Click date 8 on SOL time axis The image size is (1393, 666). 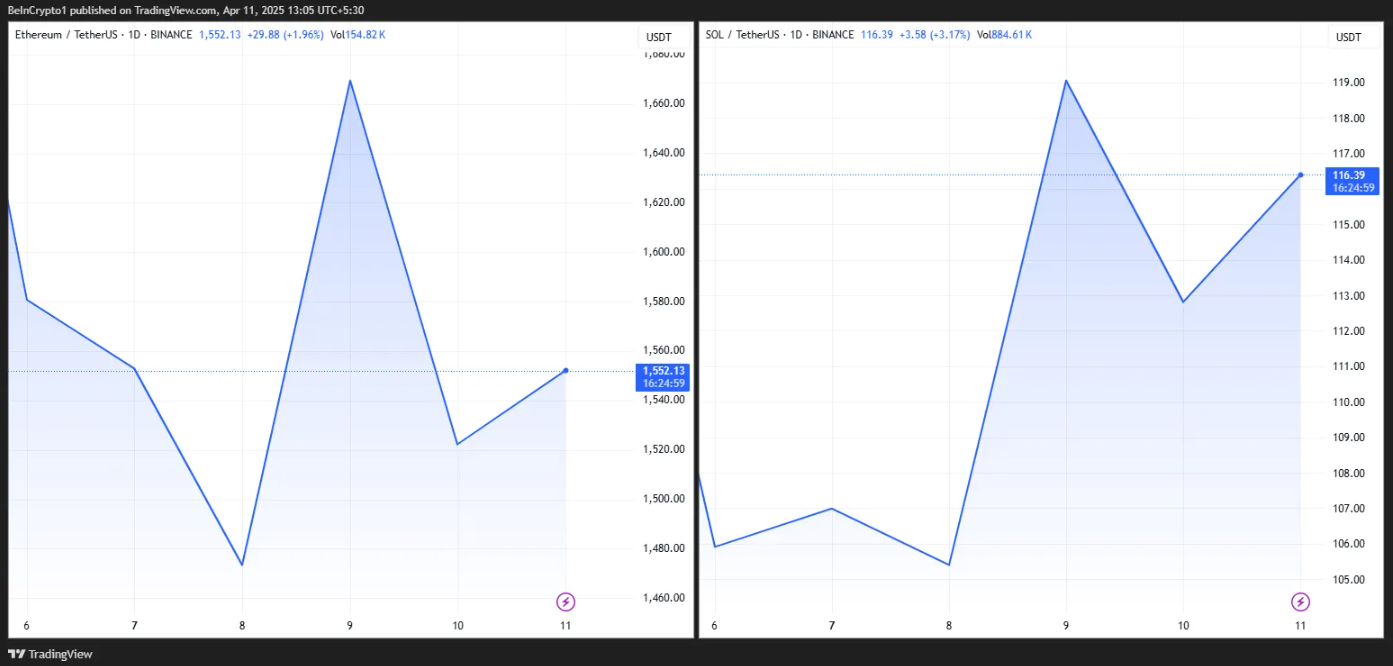tap(948, 625)
